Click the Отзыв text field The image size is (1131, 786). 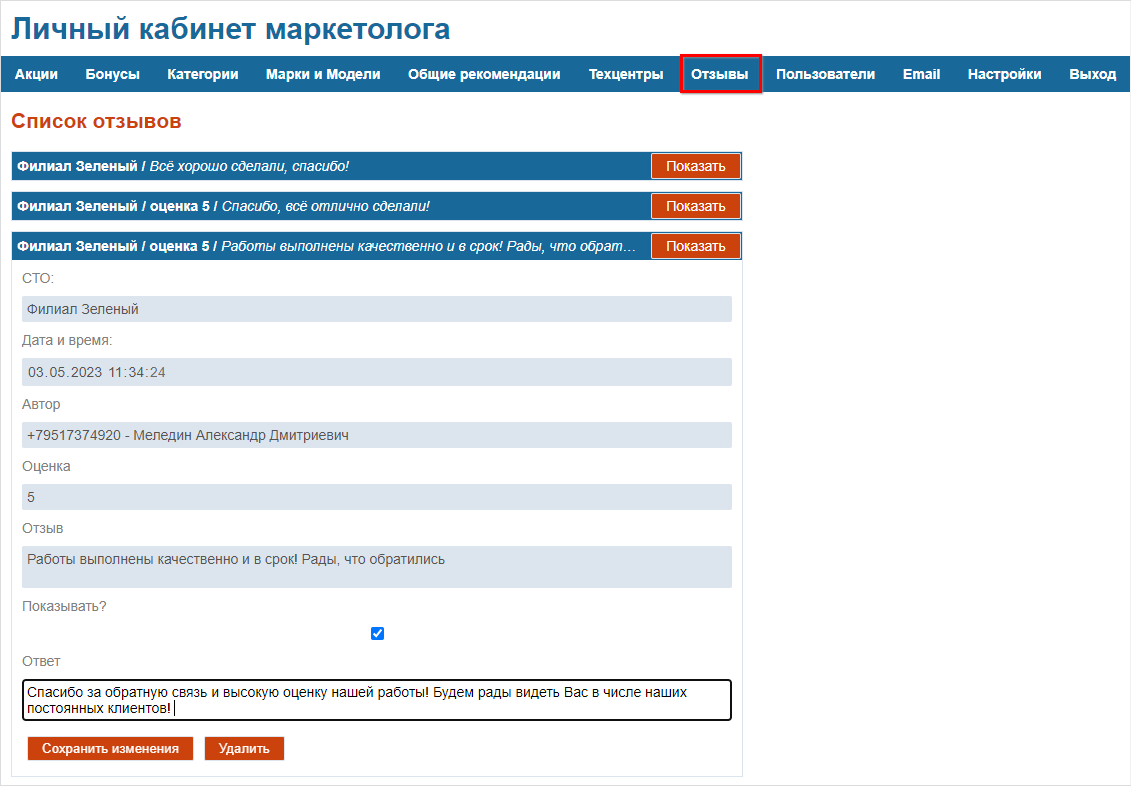point(377,567)
